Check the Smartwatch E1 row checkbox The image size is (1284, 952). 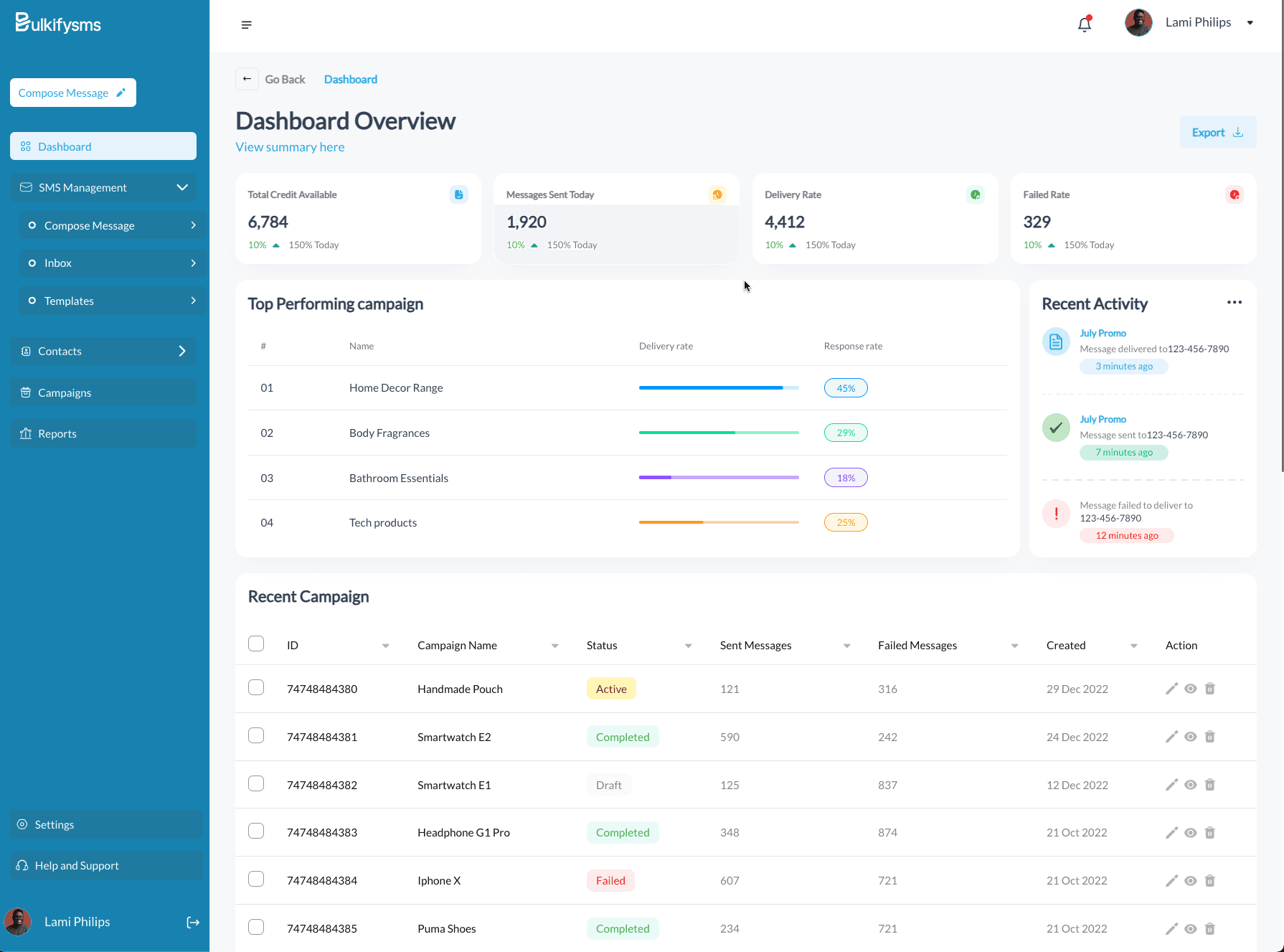pyautogui.click(x=256, y=783)
